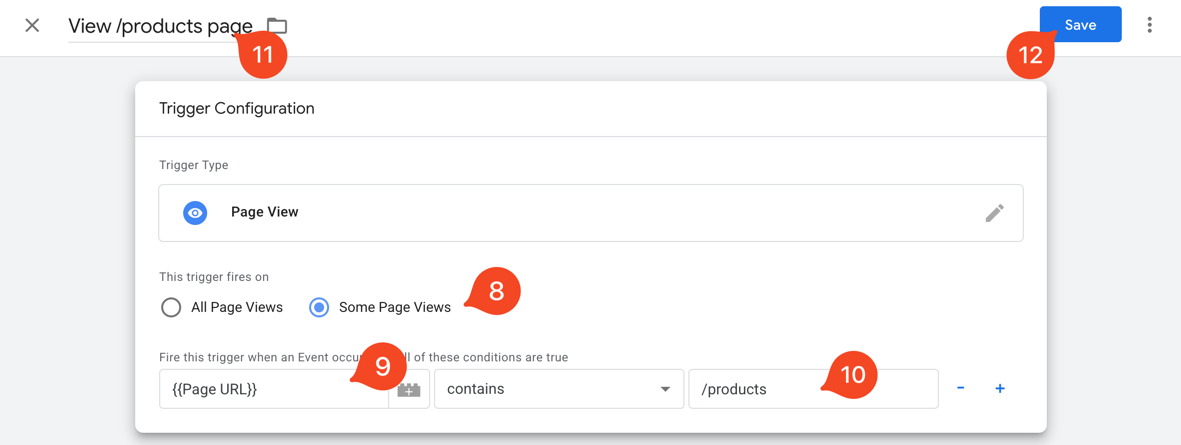Click the pencil icon to edit trigger type
The image size is (1181, 445).
click(x=994, y=213)
